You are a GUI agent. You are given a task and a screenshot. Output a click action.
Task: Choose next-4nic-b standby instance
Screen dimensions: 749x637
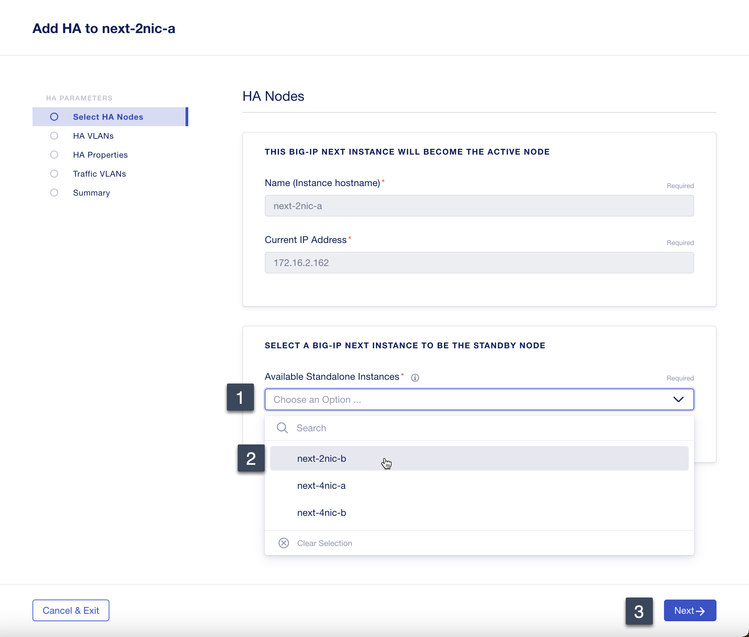click(322, 513)
